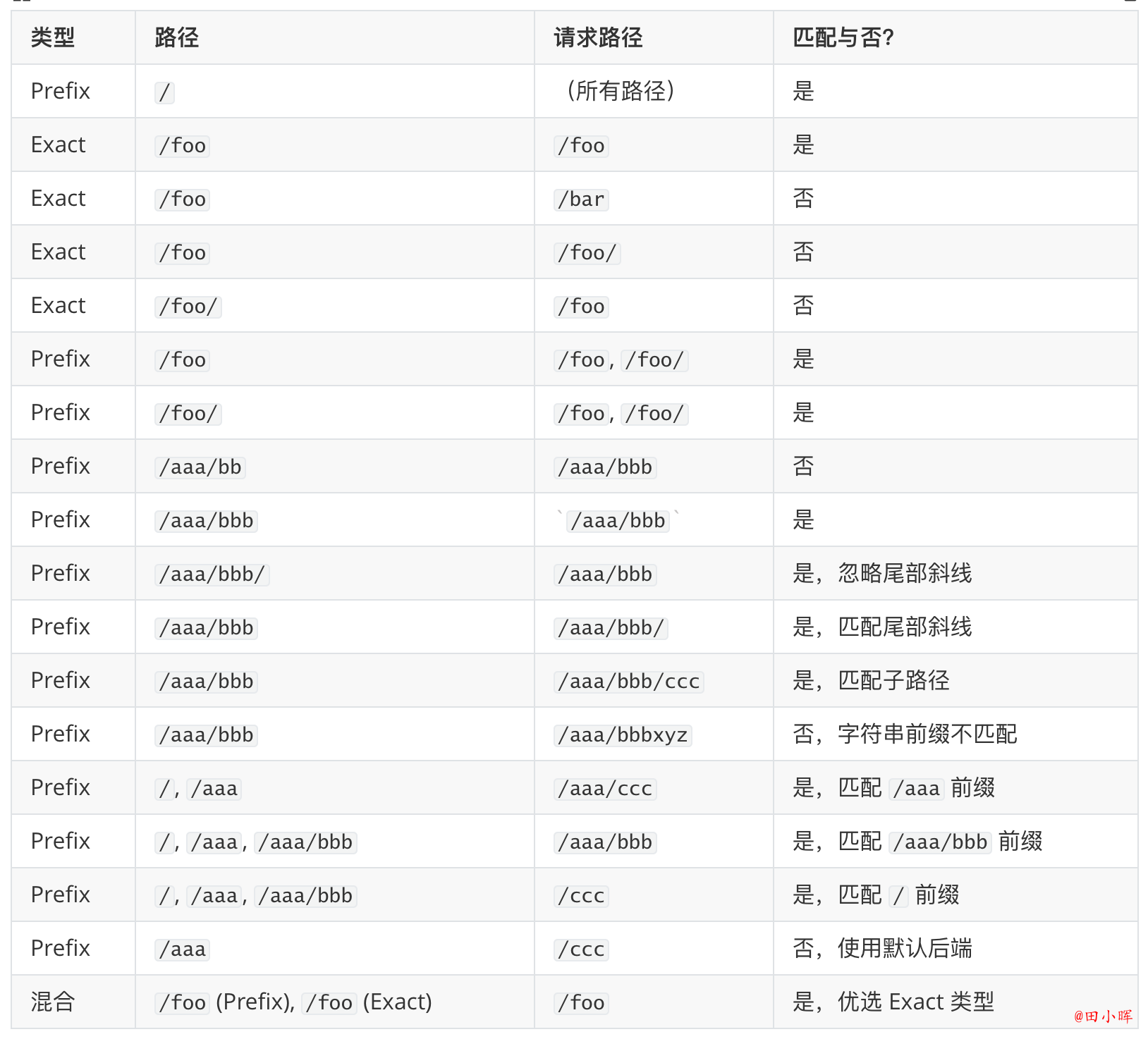Viewport: 1148px width, 1039px height.
Task: Click the 混合 type cell
Action: point(53,1002)
